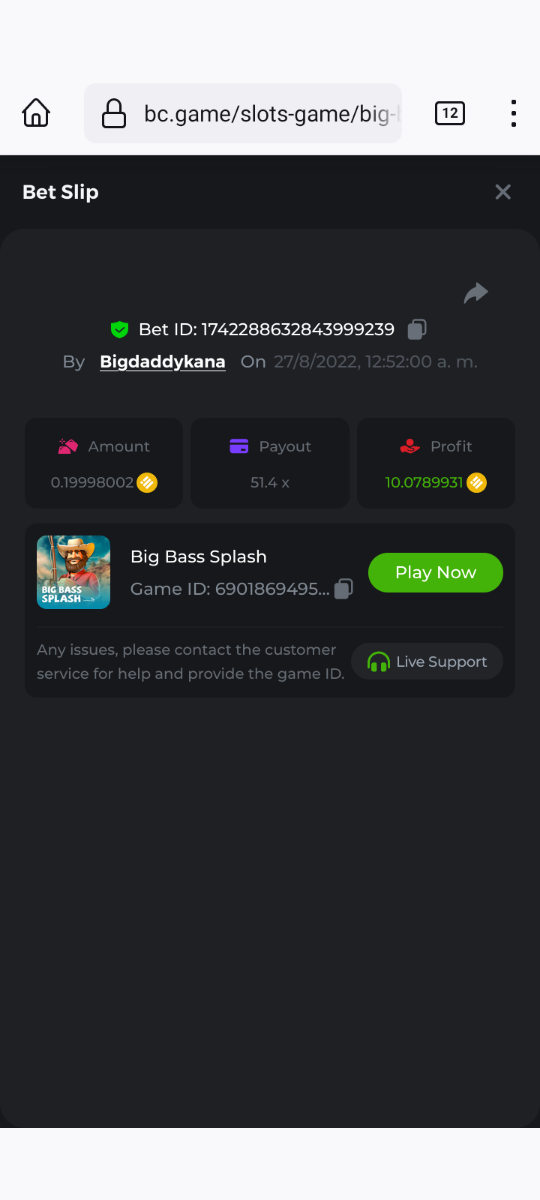The image size is (540, 1200).
Task: Tap the lock icon in the address bar
Action: (114, 113)
